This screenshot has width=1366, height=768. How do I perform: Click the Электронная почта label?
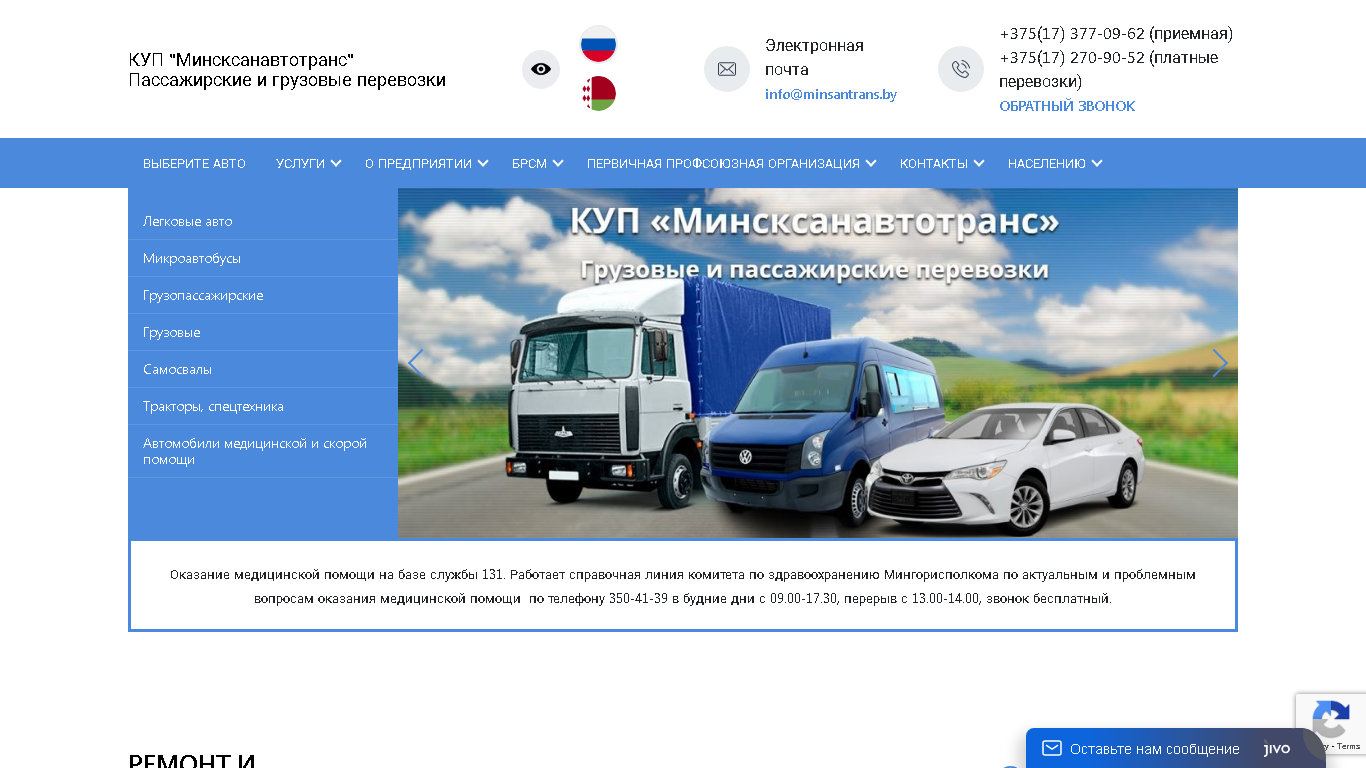click(814, 57)
